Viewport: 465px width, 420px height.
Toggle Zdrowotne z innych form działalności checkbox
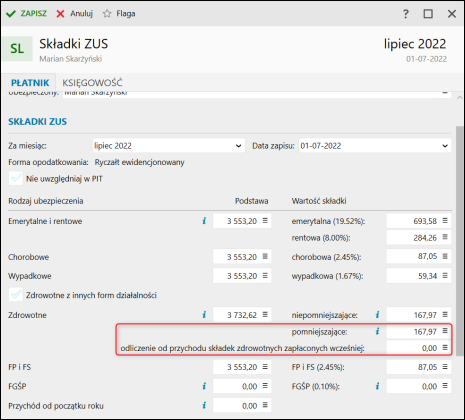pyautogui.click(x=16, y=295)
